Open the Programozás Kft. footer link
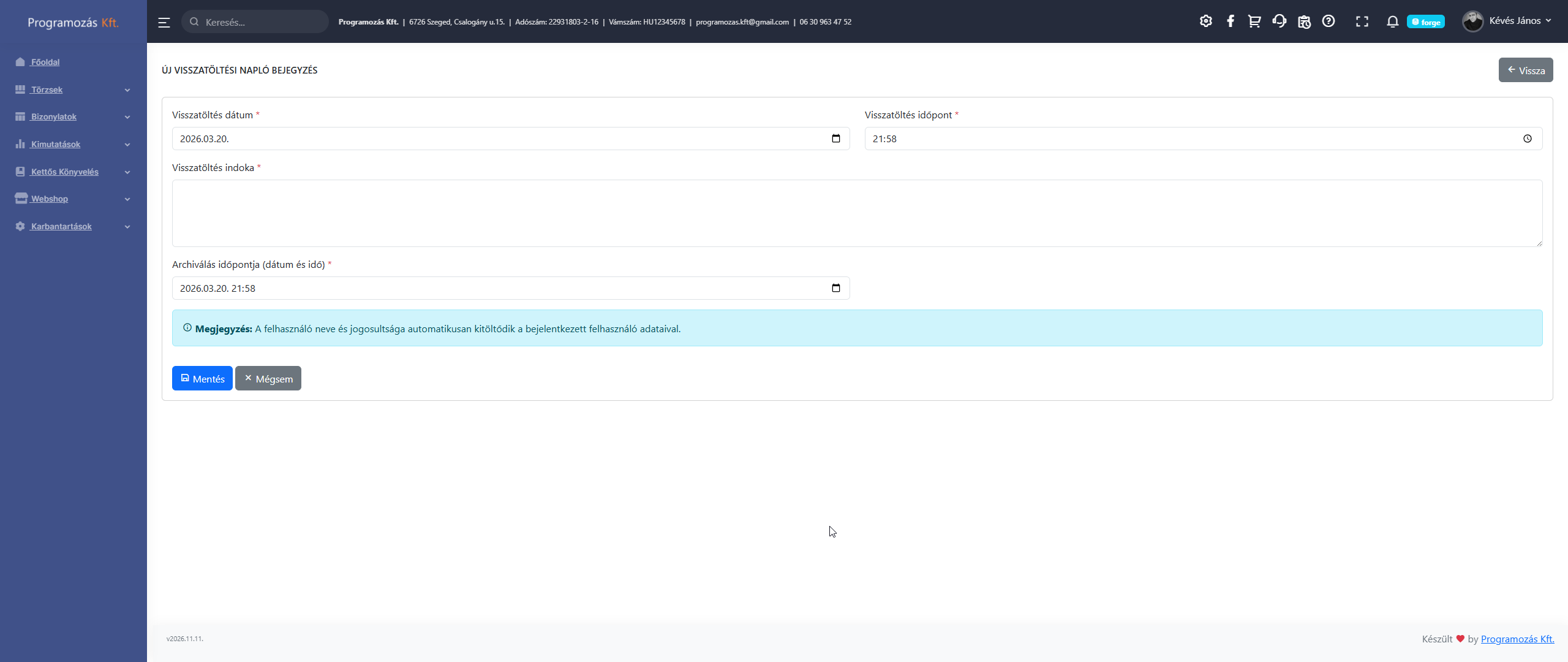This screenshot has height=662, width=1568. (1517, 639)
